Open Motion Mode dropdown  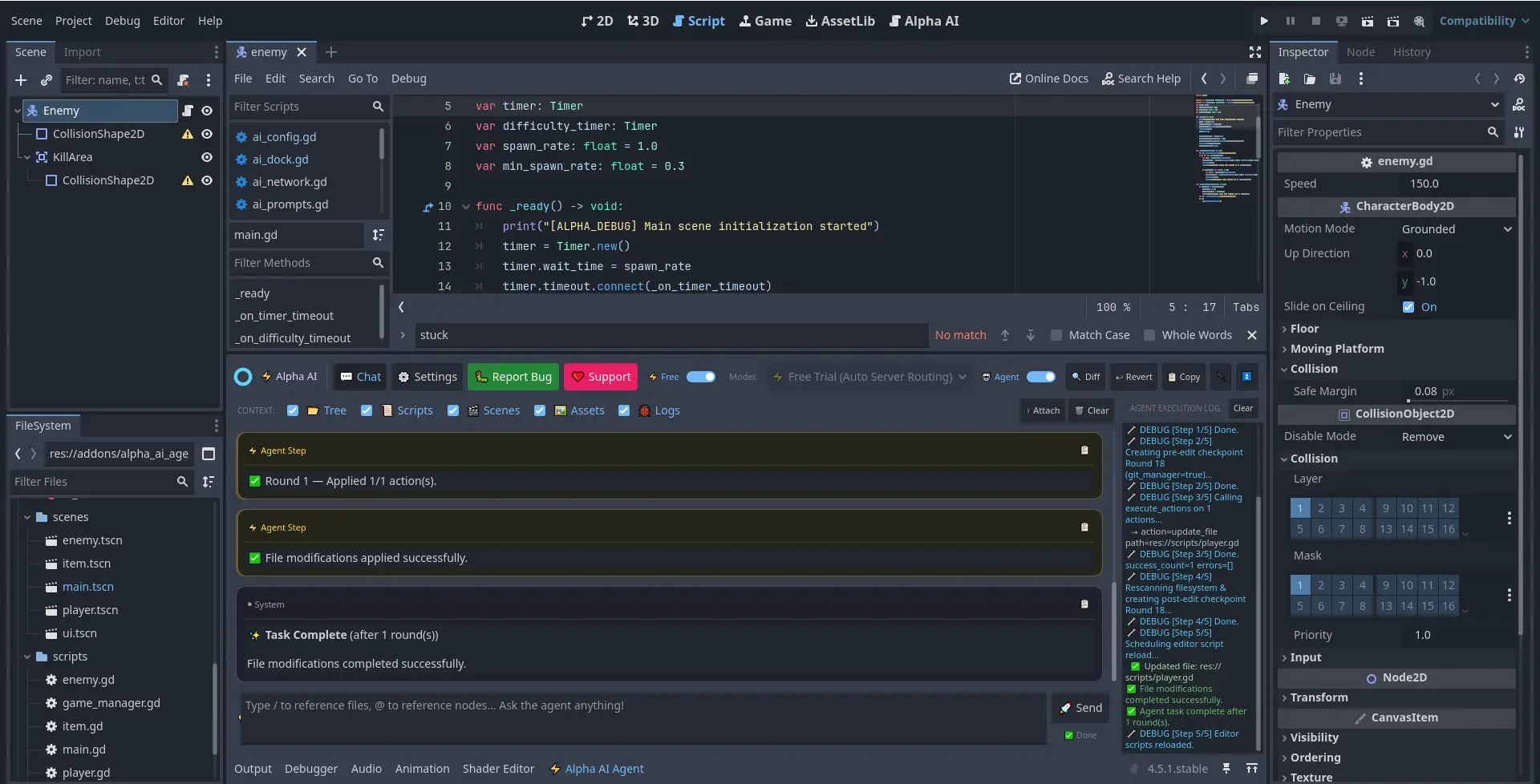pos(1457,229)
